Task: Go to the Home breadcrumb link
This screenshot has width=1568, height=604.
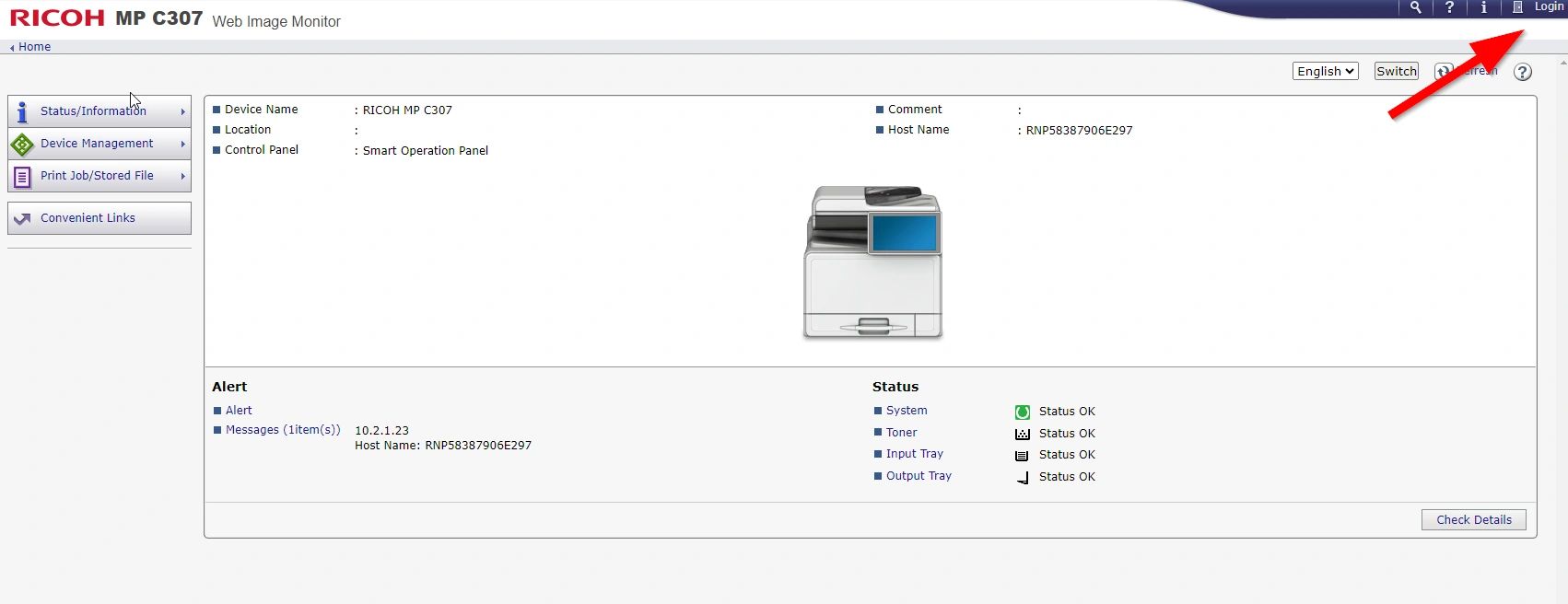Action: pos(34,47)
